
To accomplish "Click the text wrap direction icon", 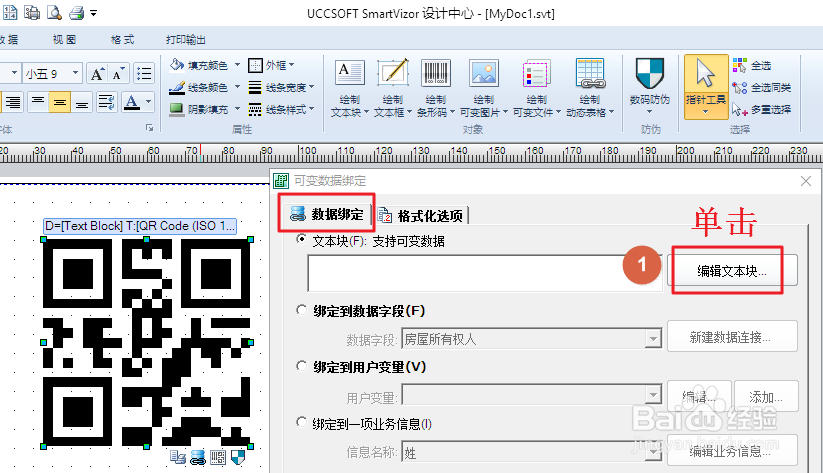I will 106,102.
